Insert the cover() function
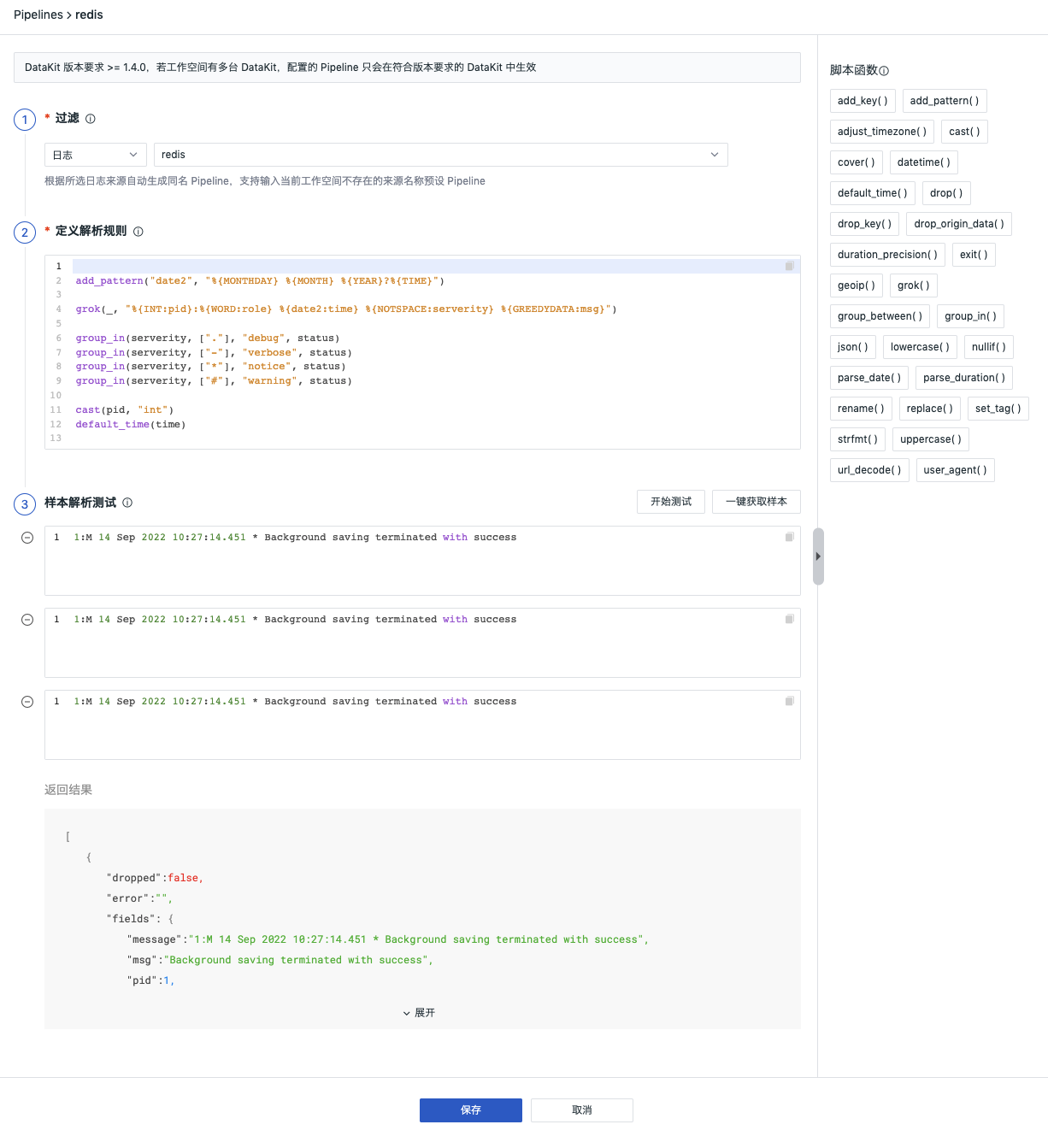Viewport: 1048px width, 1148px height. [857, 162]
